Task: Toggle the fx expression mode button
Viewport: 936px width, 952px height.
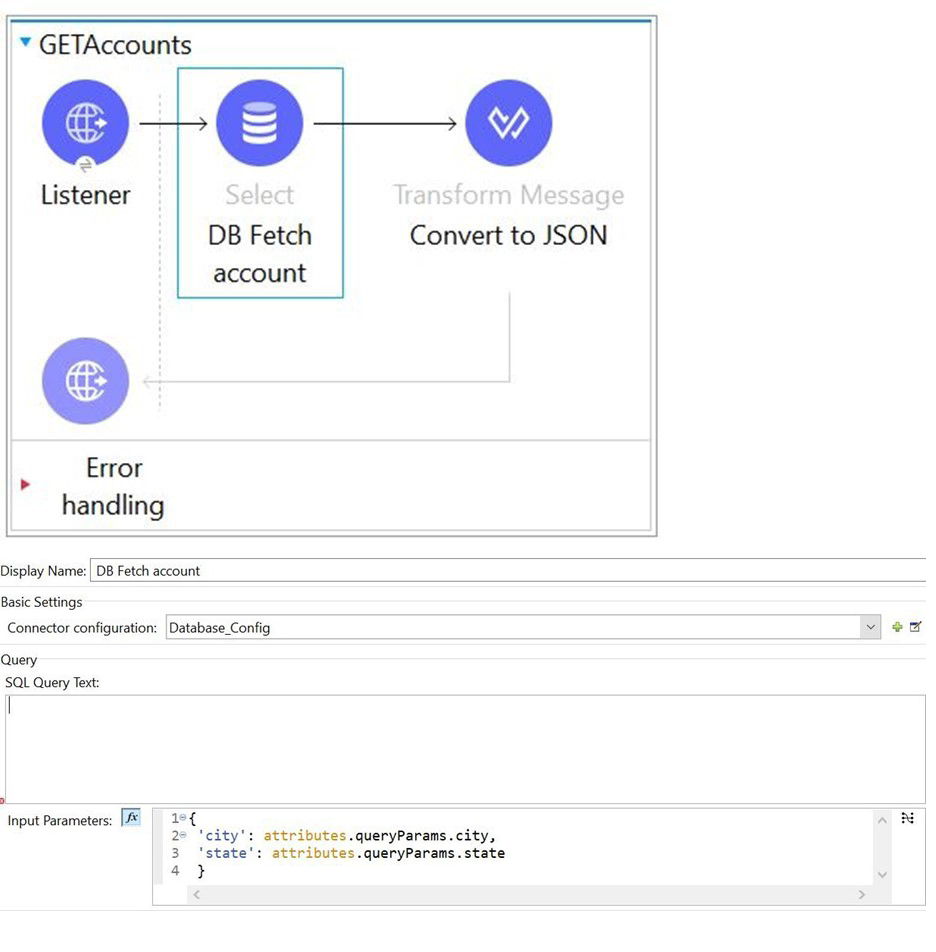Action: click(131, 818)
